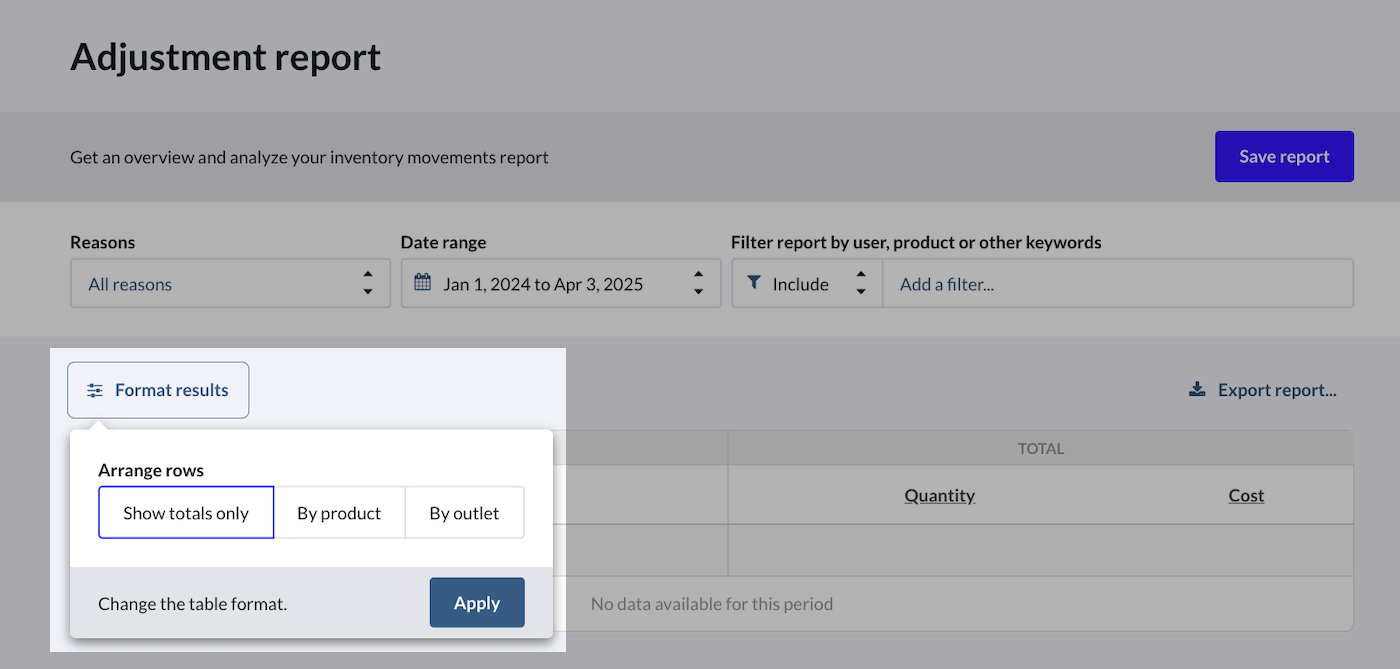Click the calendar icon in Date range
This screenshot has height=669, width=1400.
[422, 284]
